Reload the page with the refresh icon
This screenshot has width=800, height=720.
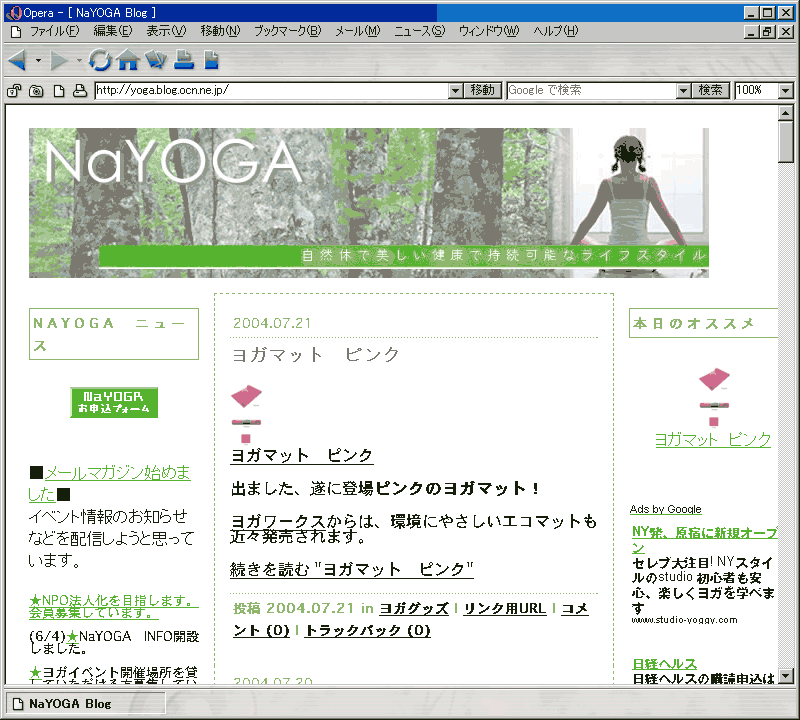[x=99, y=60]
